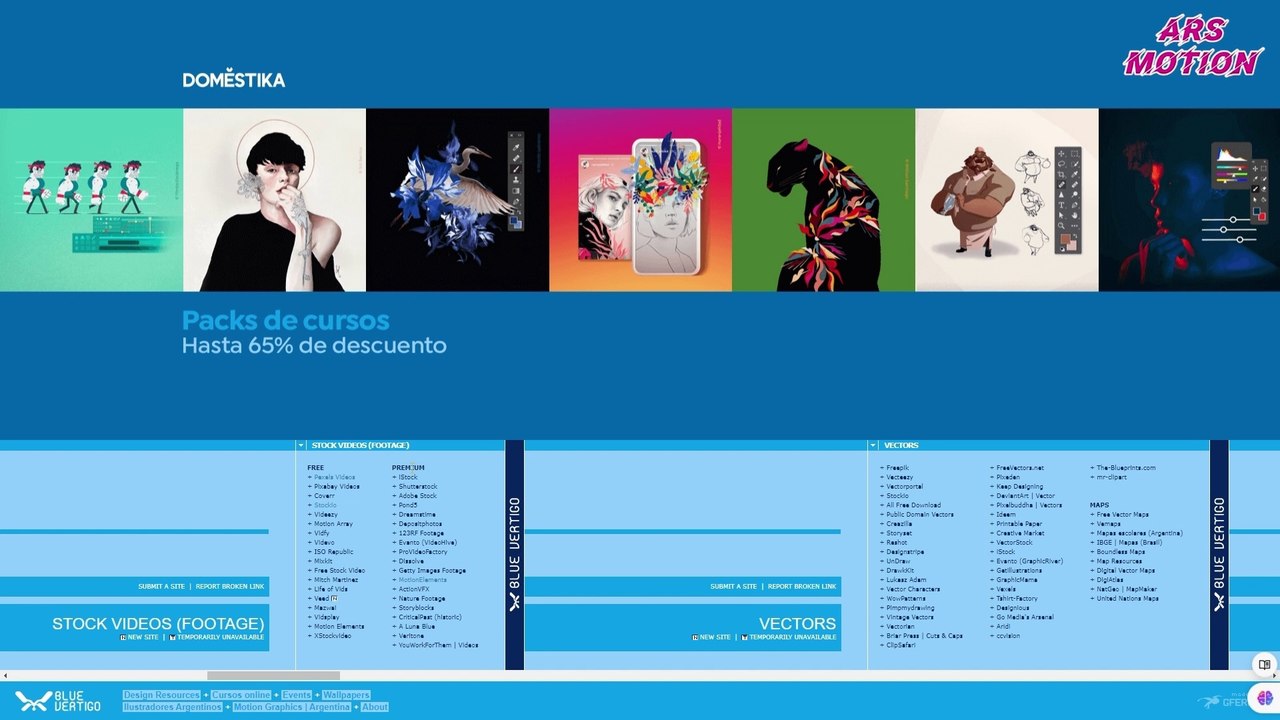Open the Ars Motion logo link
Viewport: 1280px width, 720px height.
[1192, 46]
